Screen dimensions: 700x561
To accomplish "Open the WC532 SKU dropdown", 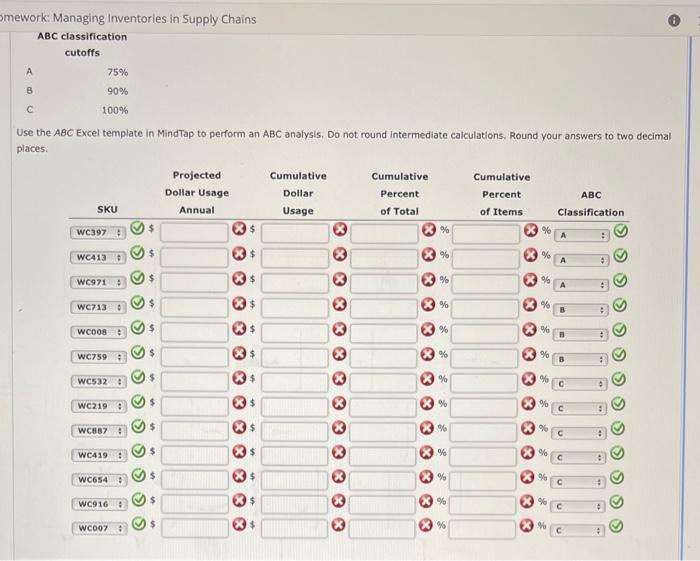I will [99, 382].
